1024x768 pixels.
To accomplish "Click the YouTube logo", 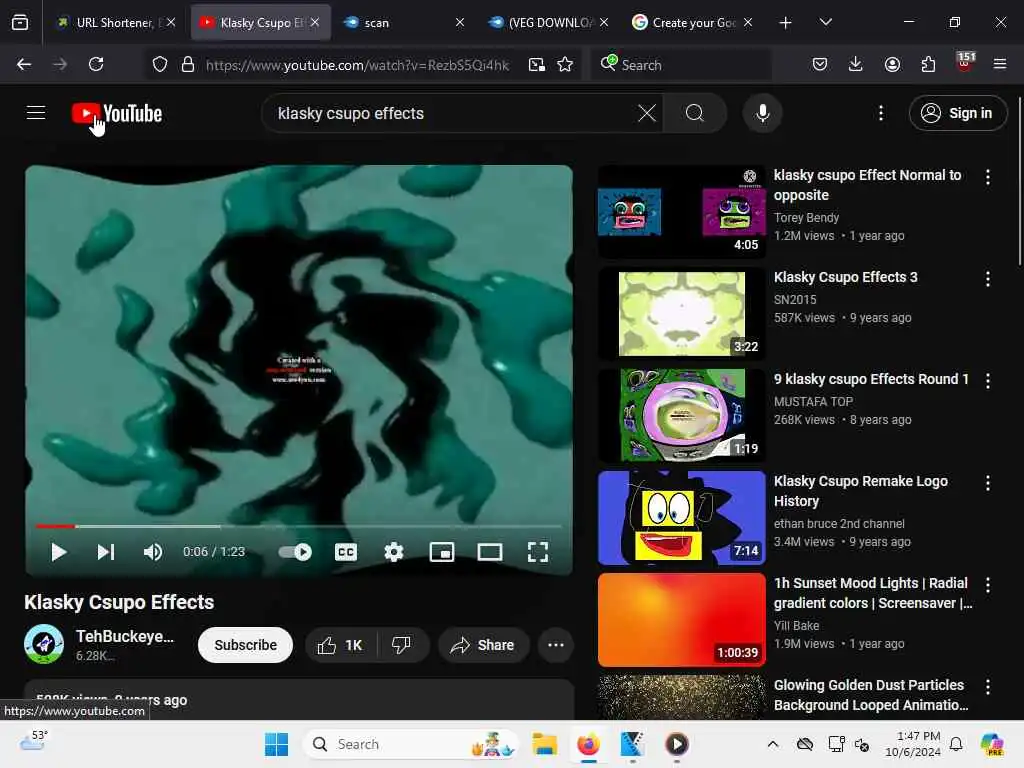I will pos(117,114).
